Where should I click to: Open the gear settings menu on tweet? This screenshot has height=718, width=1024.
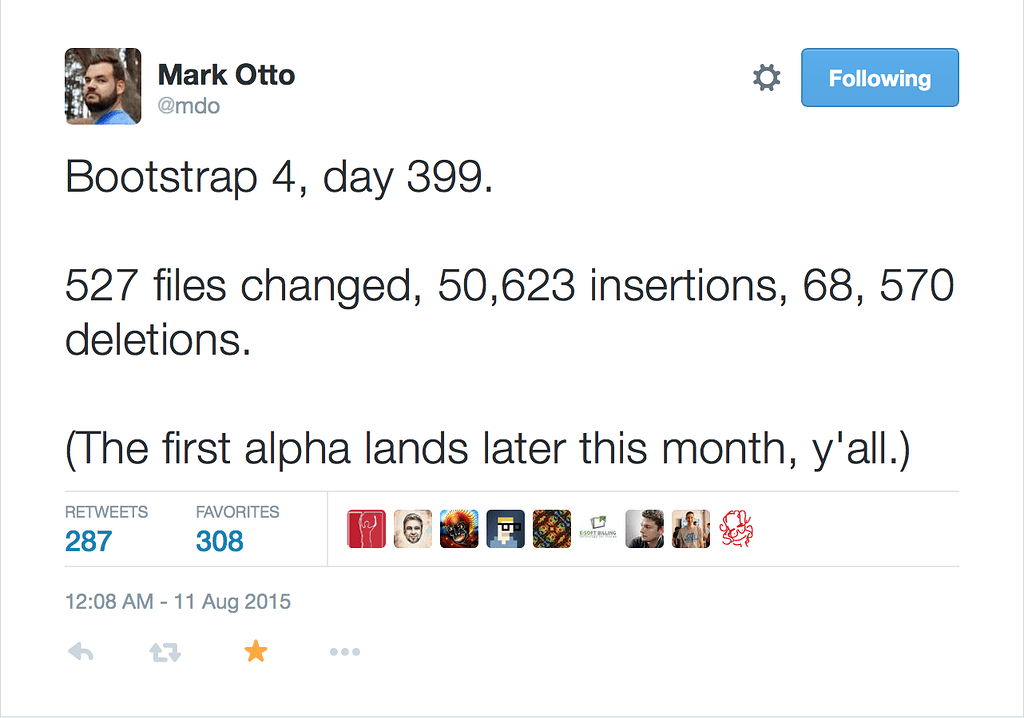pos(766,78)
